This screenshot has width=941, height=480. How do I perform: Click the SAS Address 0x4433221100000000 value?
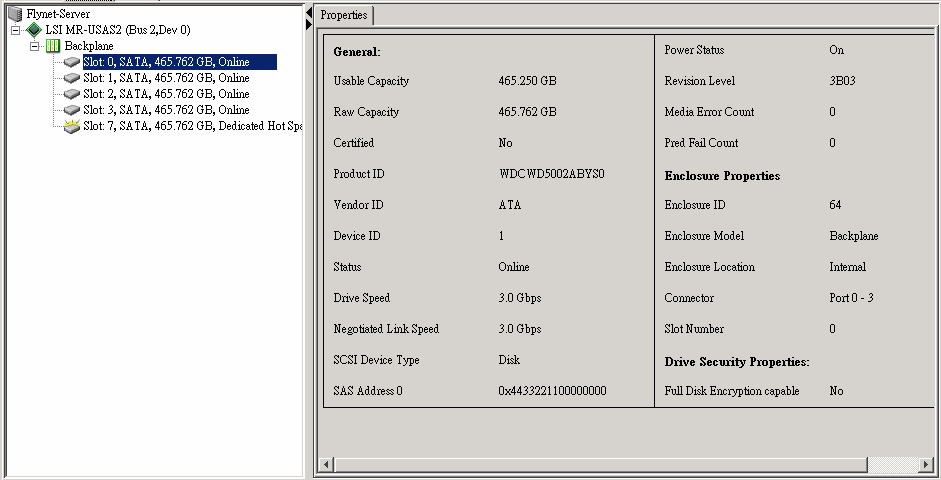pyautogui.click(x=552, y=391)
